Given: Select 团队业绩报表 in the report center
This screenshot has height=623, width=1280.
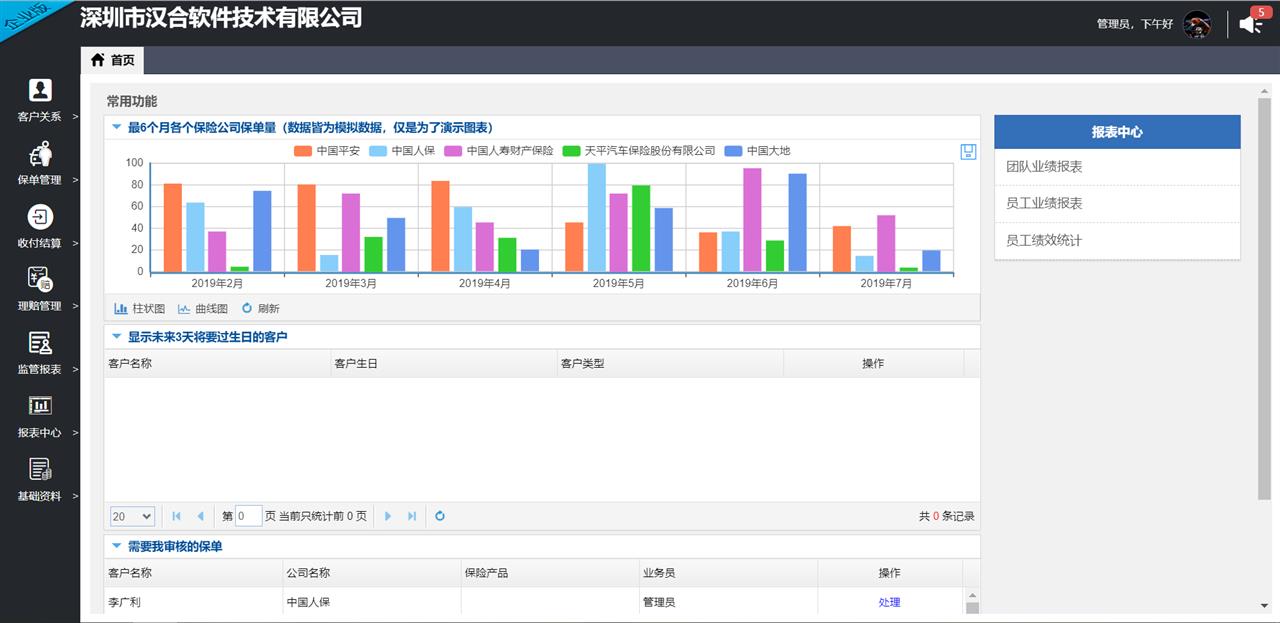Looking at the screenshot, I should point(1044,167).
